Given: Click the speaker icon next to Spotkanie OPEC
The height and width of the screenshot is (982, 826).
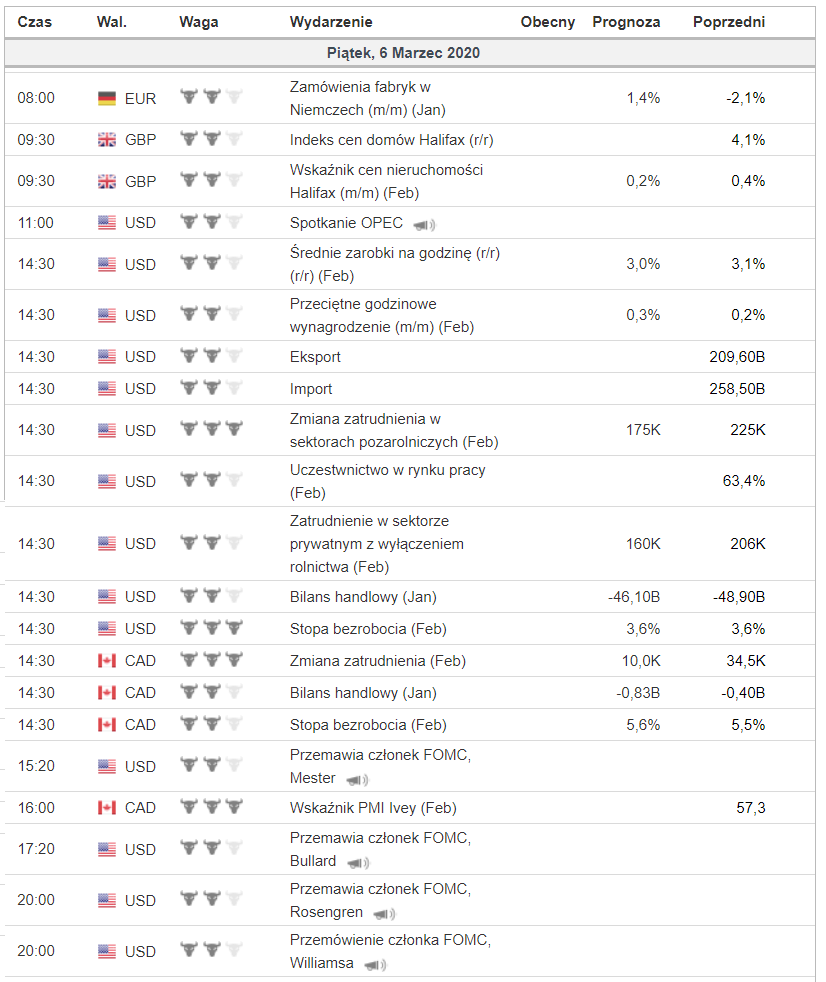Looking at the screenshot, I should click(424, 224).
